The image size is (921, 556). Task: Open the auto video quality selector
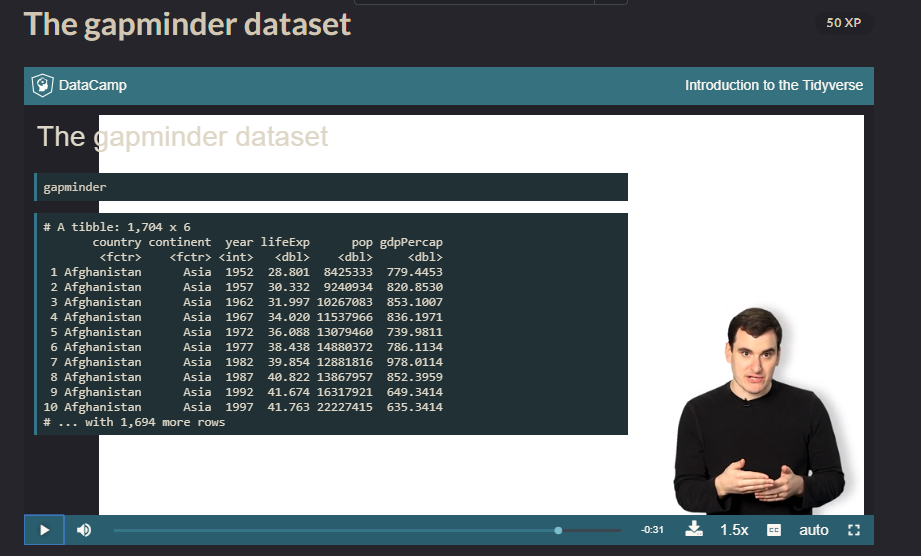coord(814,530)
